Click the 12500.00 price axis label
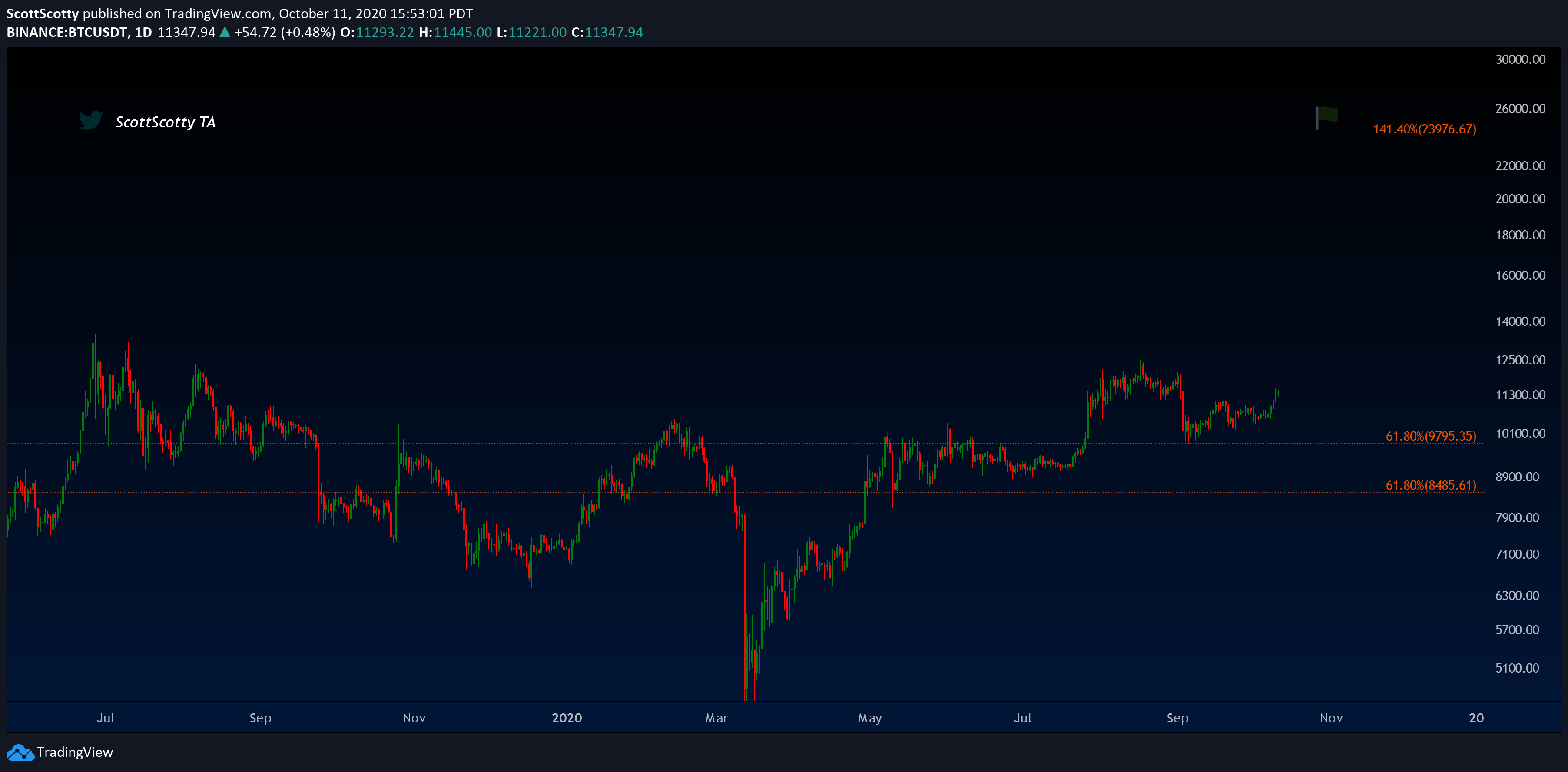The width and height of the screenshot is (1568, 772). point(1520,360)
